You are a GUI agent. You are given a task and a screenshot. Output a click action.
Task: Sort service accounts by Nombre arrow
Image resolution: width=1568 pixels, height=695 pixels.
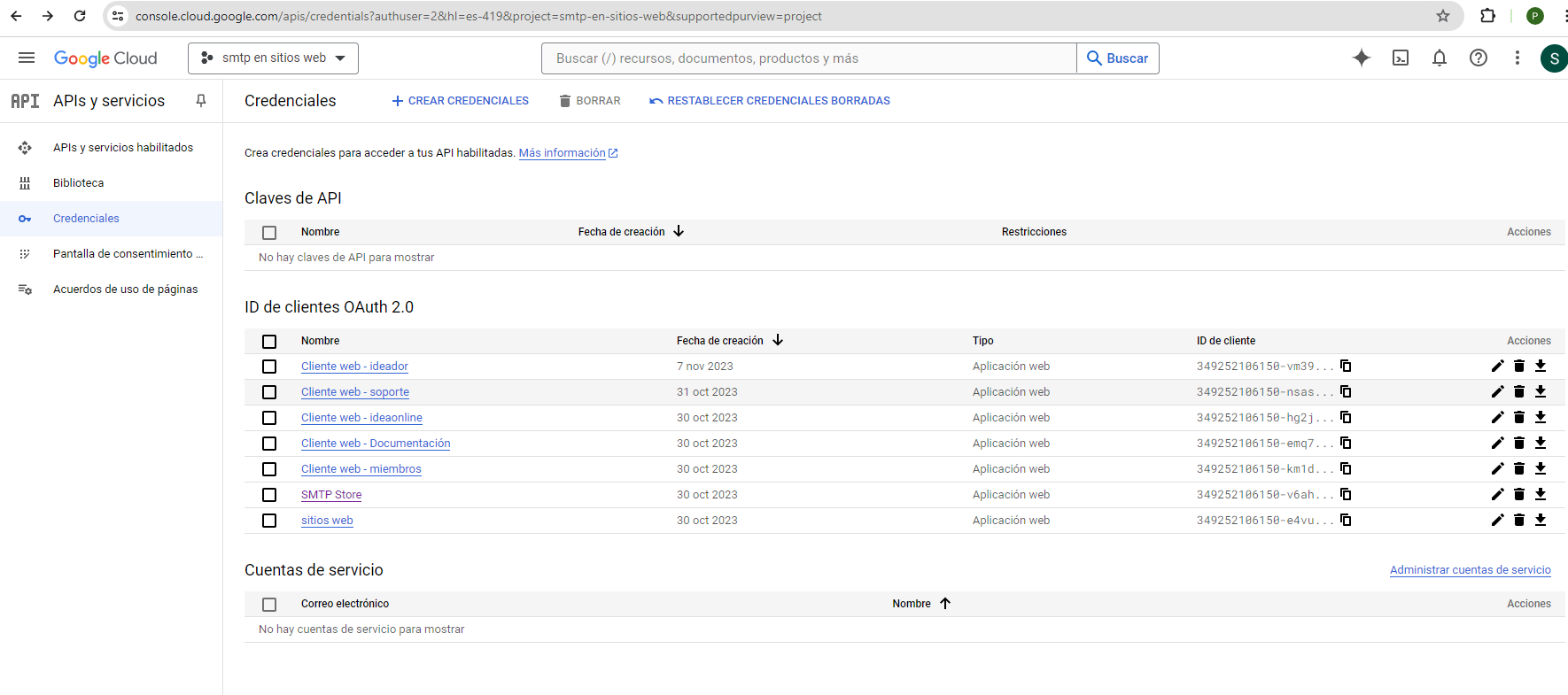(x=945, y=604)
